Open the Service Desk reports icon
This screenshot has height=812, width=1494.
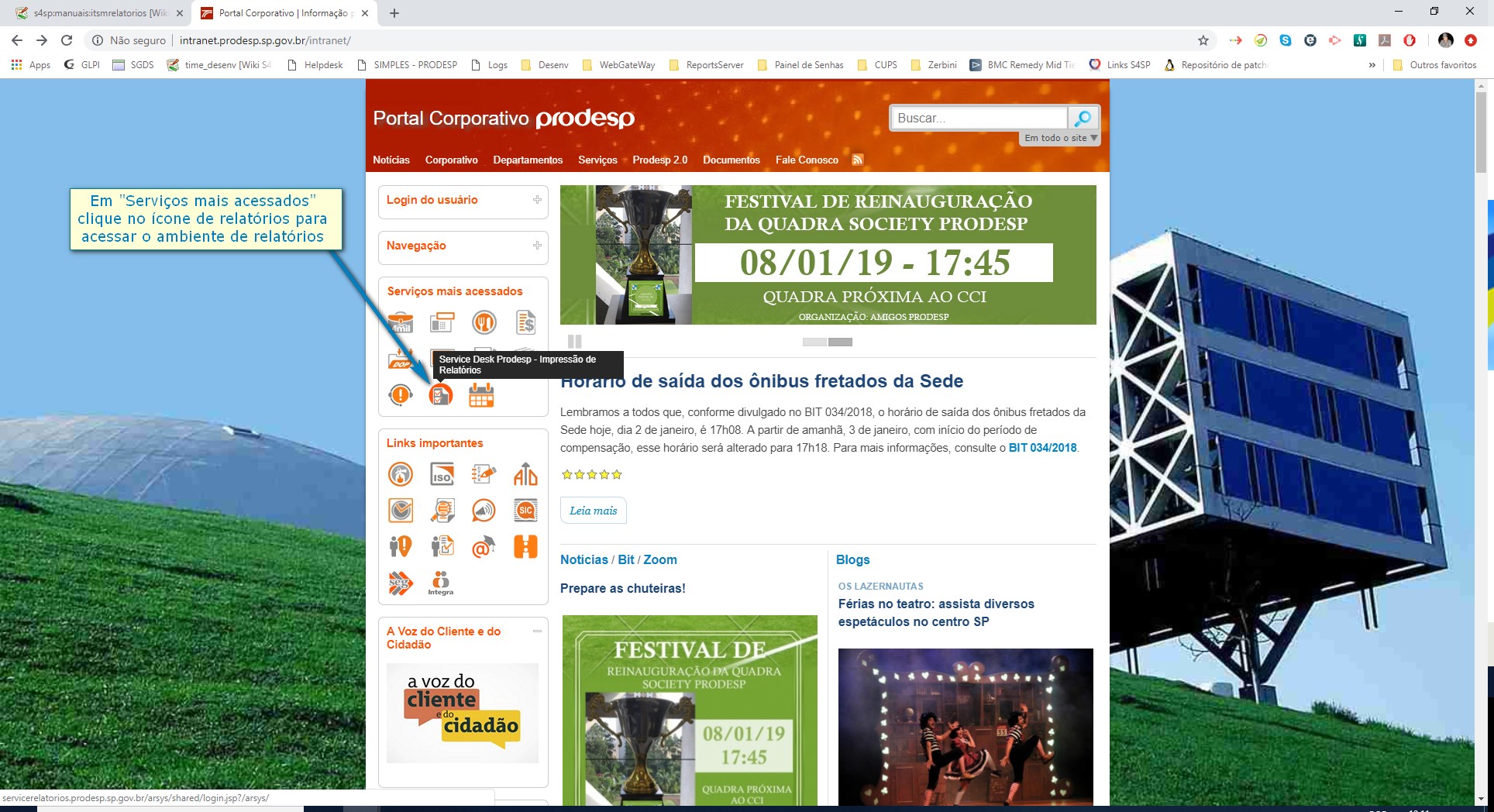coord(440,395)
